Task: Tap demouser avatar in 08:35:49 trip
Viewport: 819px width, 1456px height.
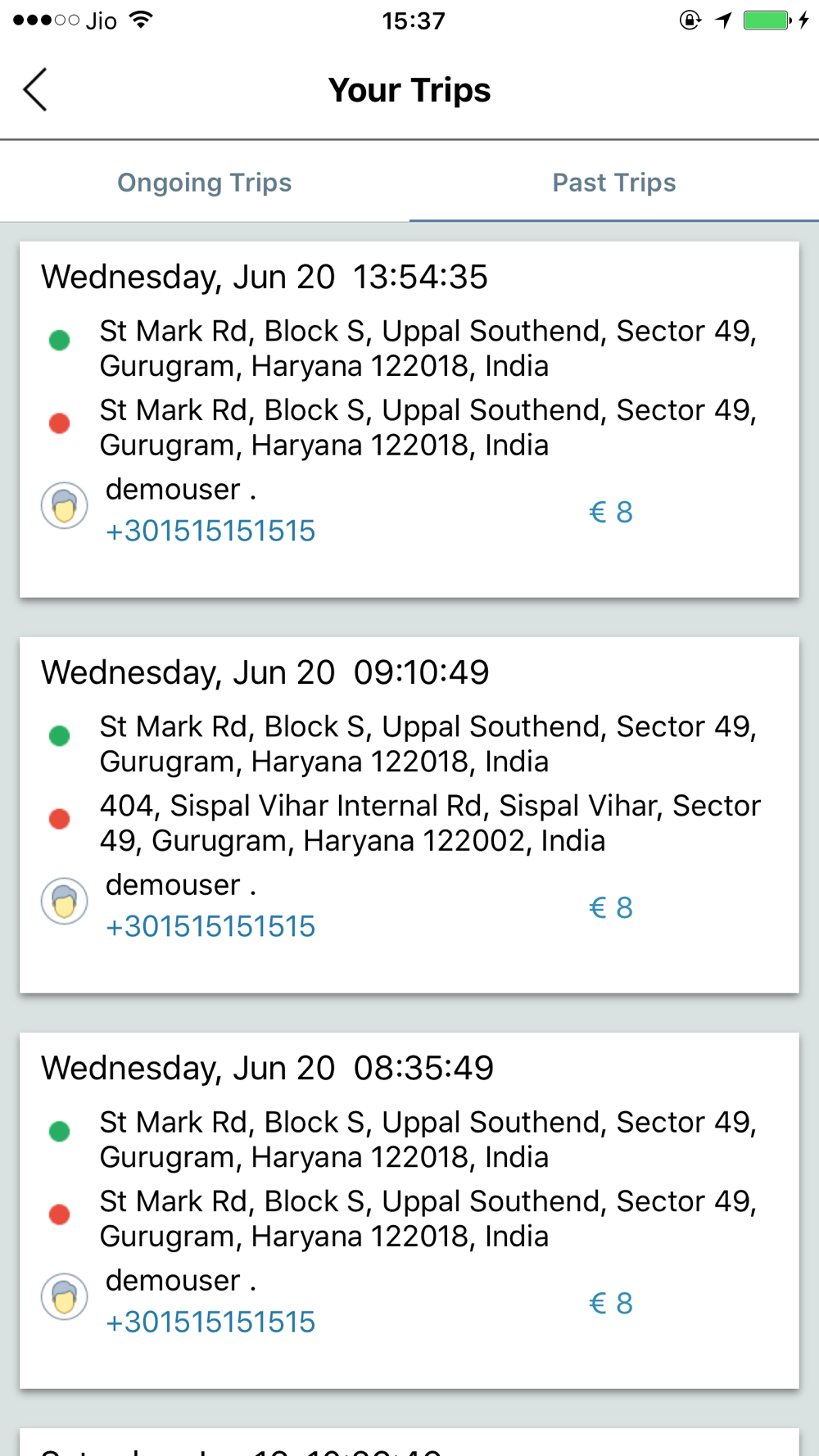Action: point(65,1296)
